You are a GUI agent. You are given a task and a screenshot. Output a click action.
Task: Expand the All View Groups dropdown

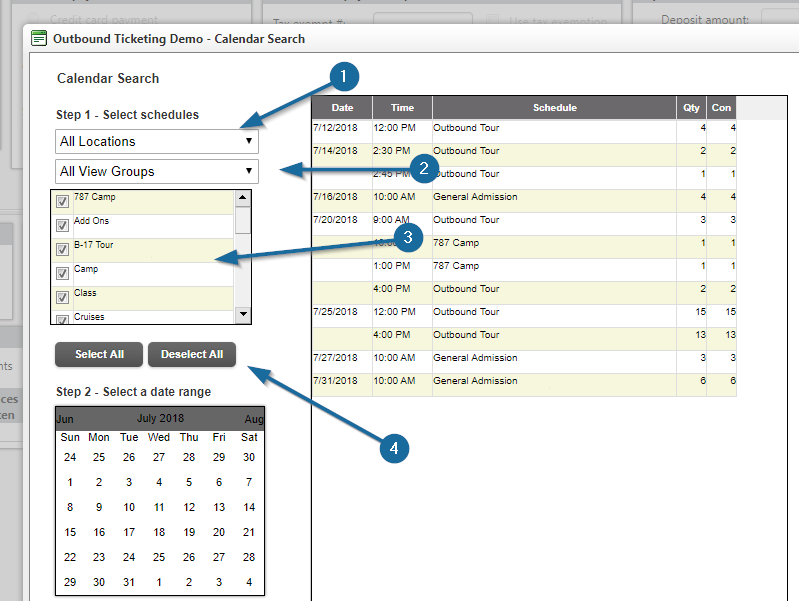pyautogui.click(x=157, y=172)
